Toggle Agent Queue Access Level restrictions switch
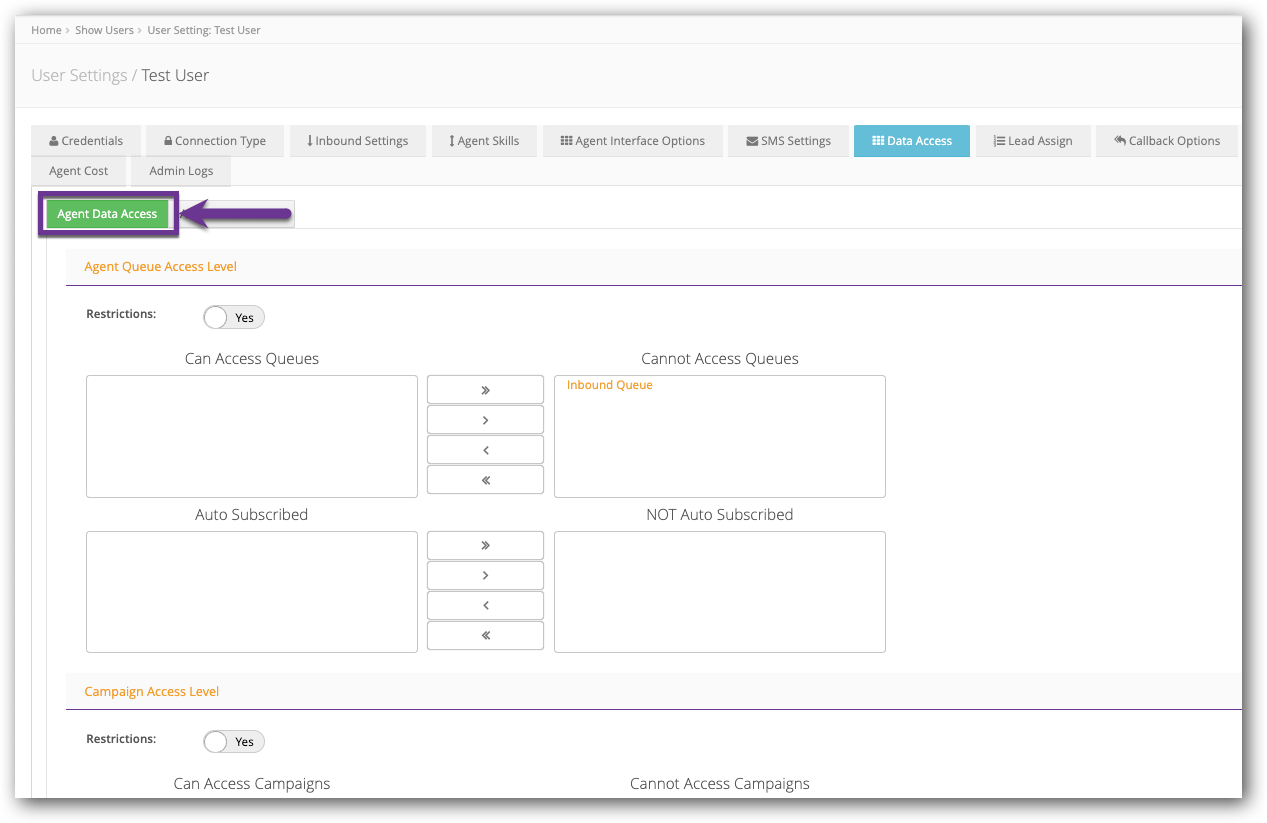This screenshot has width=1267, height=823. point(233,318)
